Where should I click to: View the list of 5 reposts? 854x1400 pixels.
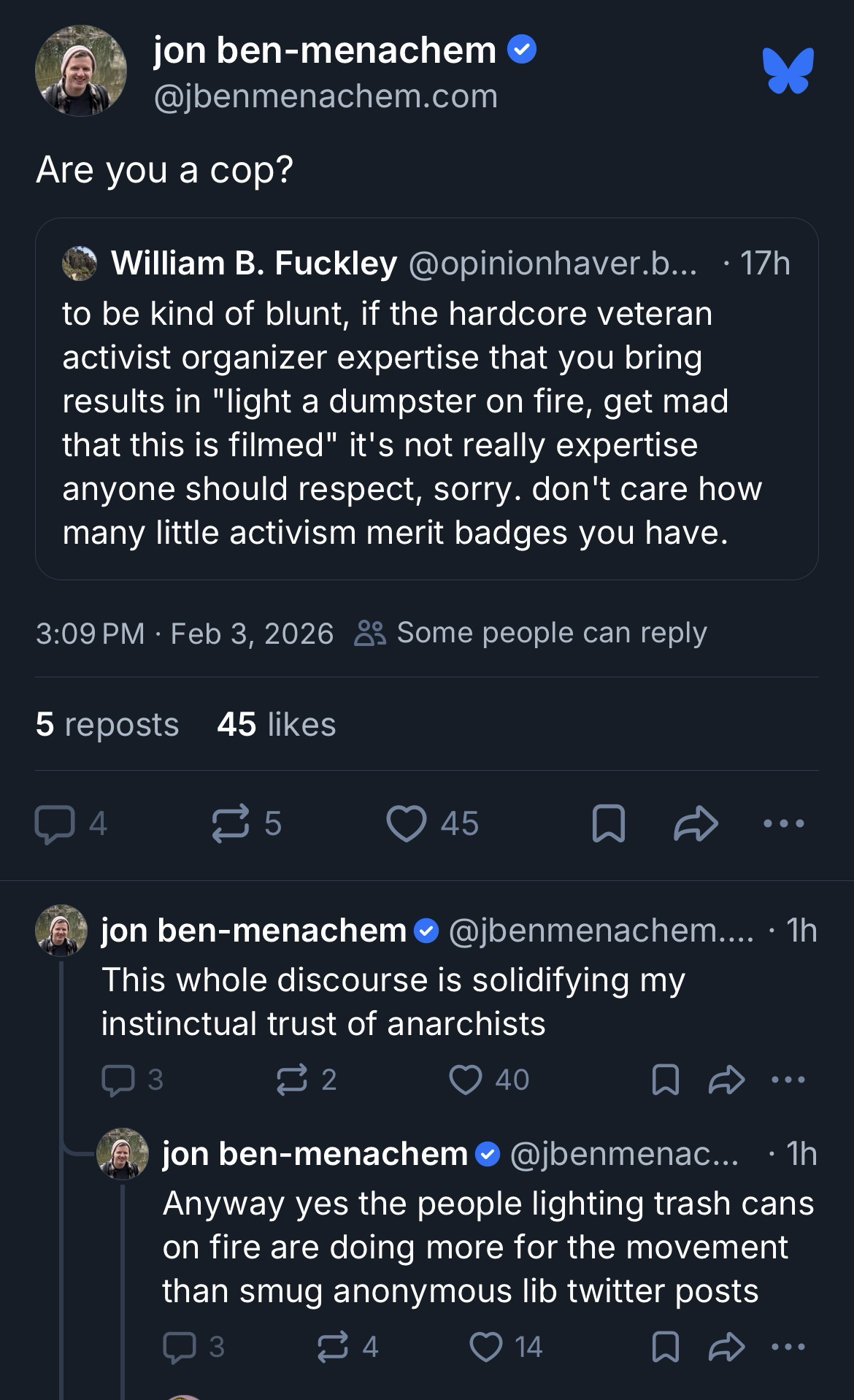pos(107,725)
